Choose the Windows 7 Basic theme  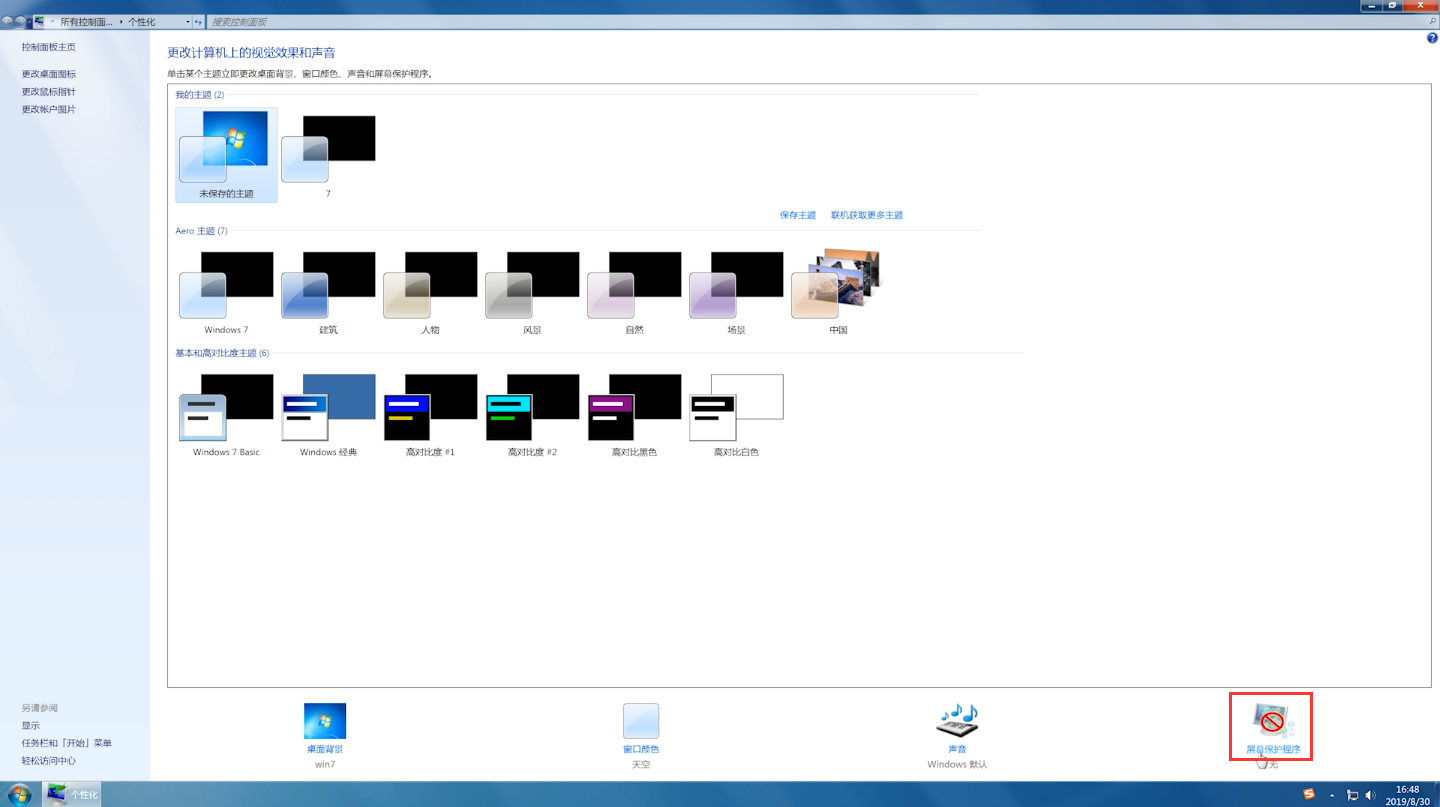[x=226, y=415]
